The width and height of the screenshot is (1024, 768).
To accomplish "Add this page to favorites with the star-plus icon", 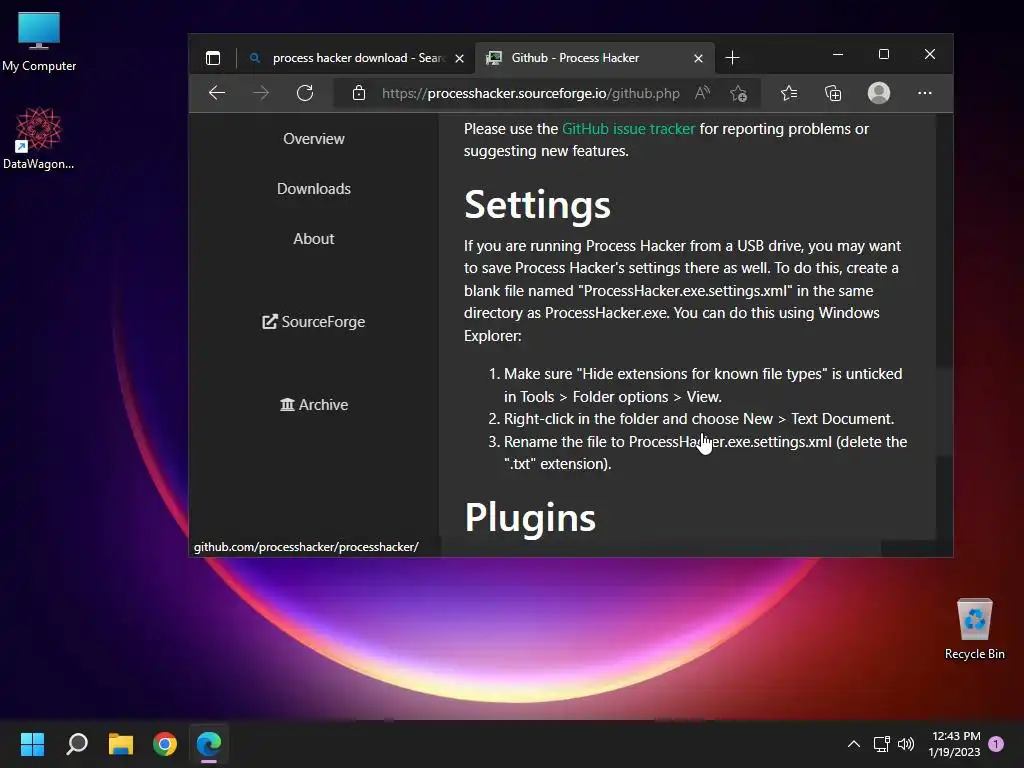I will (x=739, y=93).
